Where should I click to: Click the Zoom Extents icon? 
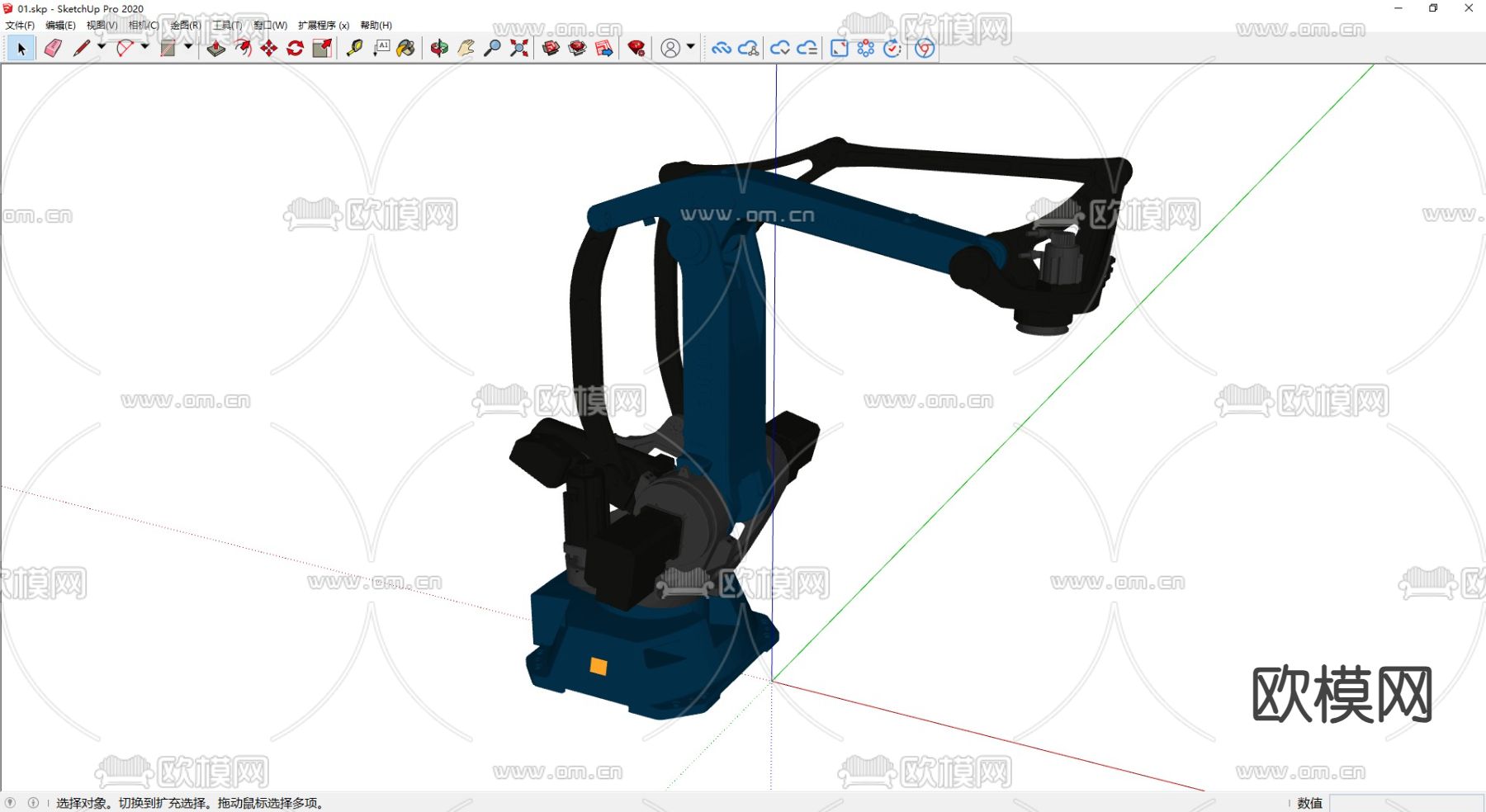(x=519, y=49)
